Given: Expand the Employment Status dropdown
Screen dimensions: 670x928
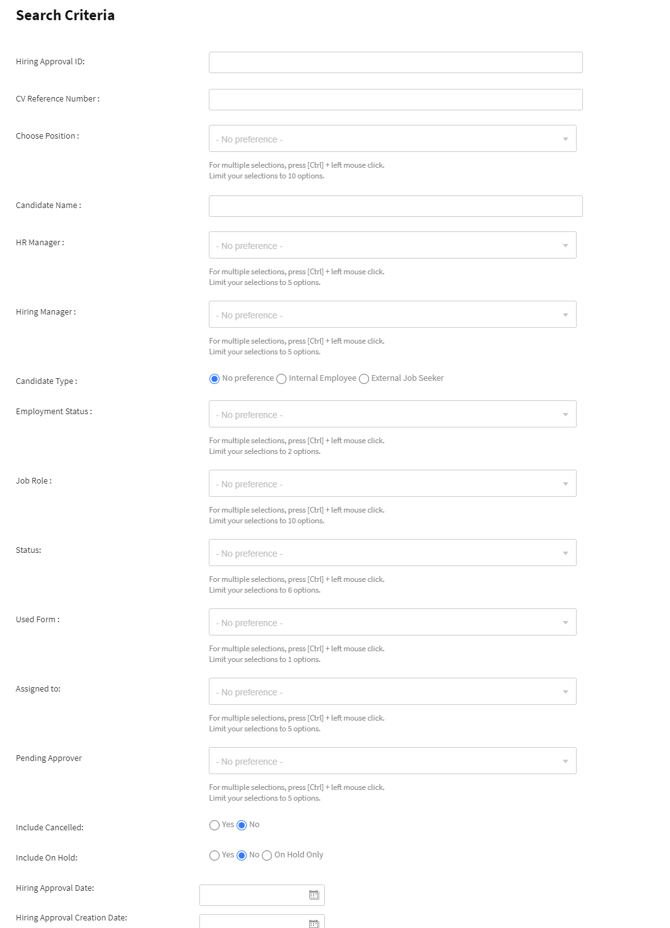Looking at the screenshot, I should pyautogui.click(x=392, y=414).
